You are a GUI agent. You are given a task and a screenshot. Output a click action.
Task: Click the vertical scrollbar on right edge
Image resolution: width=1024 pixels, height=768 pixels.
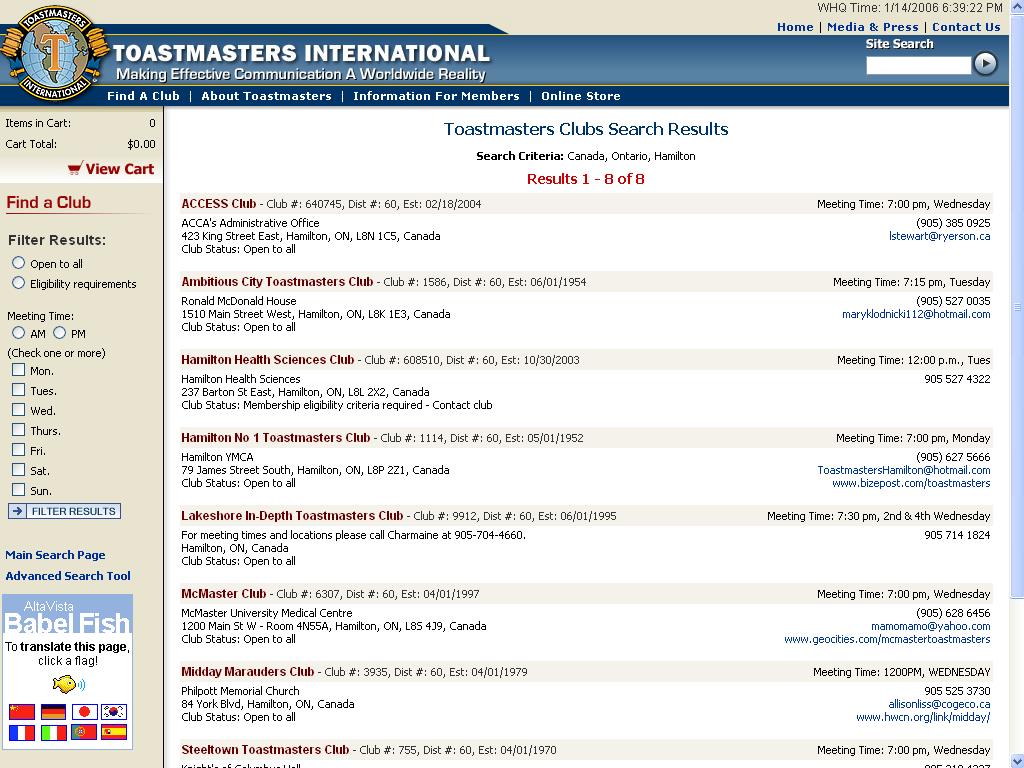(1017, 307)
